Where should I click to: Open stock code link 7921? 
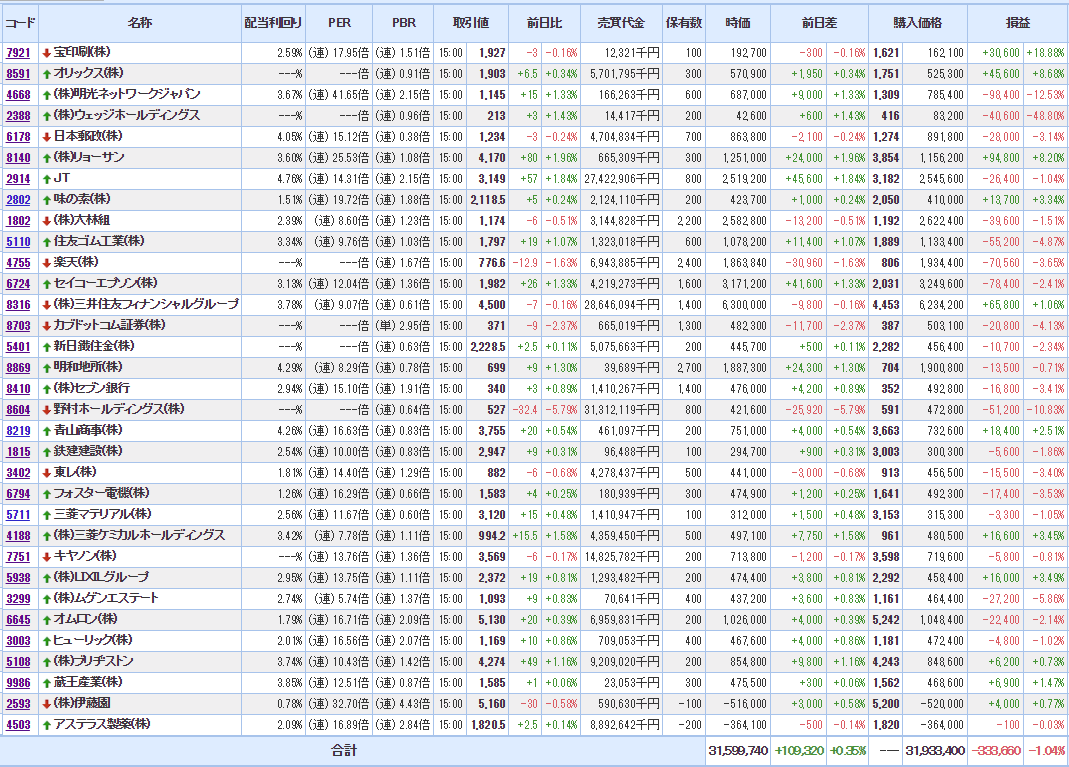tap(18, 52)
